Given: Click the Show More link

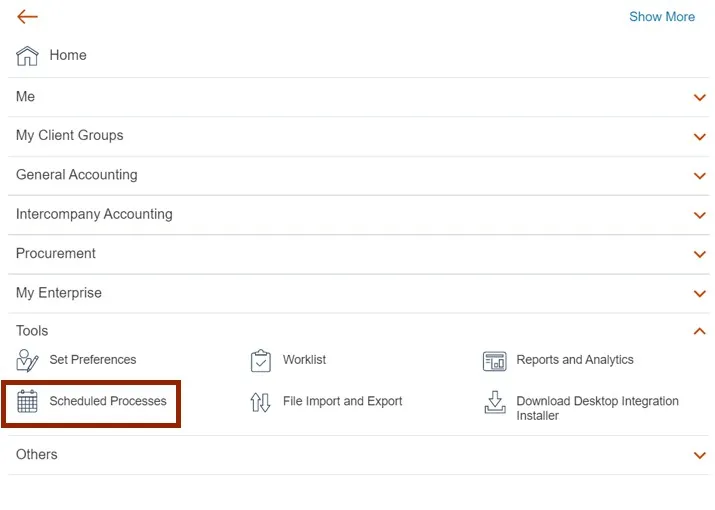Looking at the screenshot, I should tap(662, 17).
